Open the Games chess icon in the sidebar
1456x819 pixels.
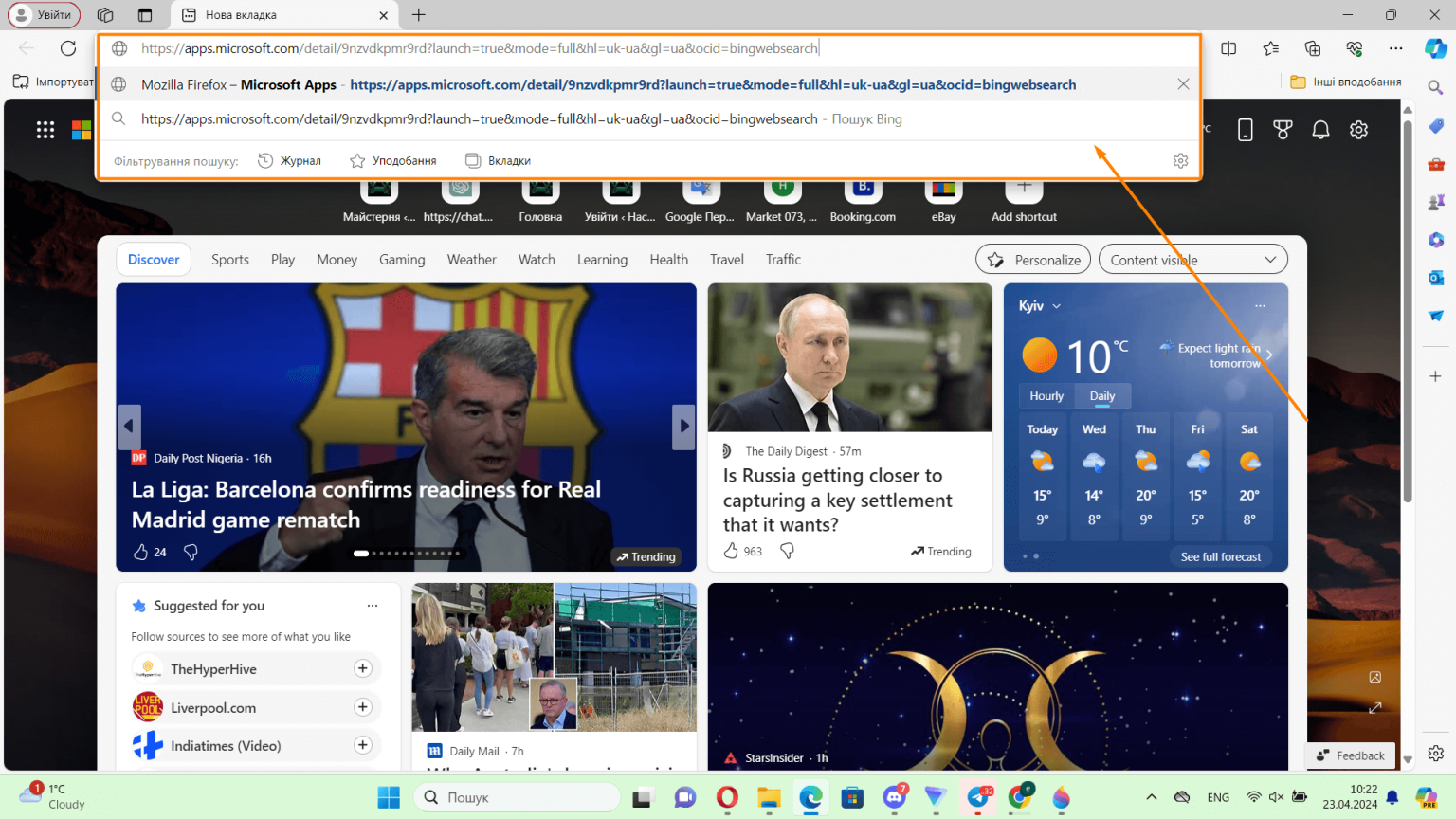click(x=1435, y=202)
